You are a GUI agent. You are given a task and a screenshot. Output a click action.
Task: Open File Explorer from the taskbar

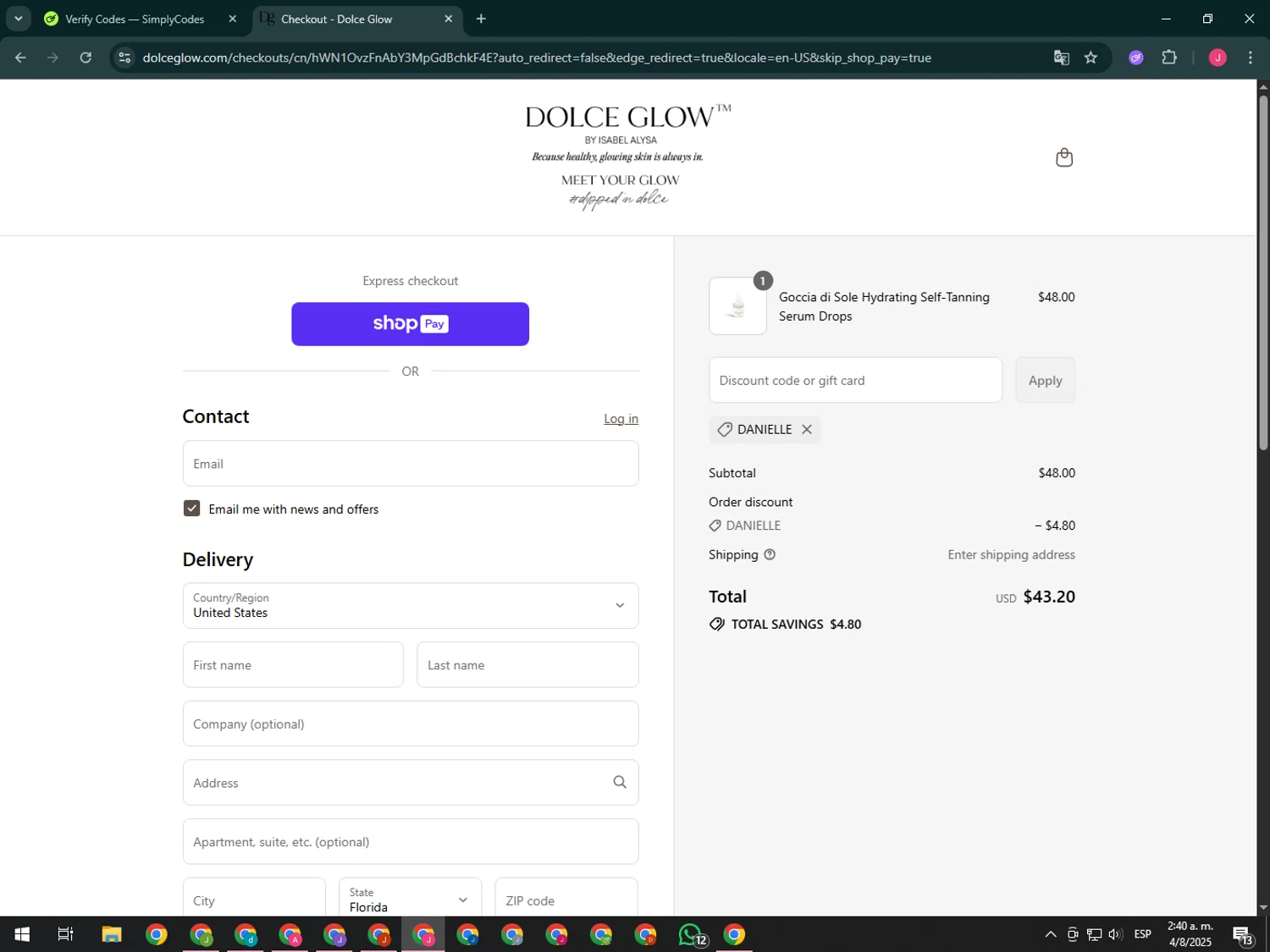(112, 934)
